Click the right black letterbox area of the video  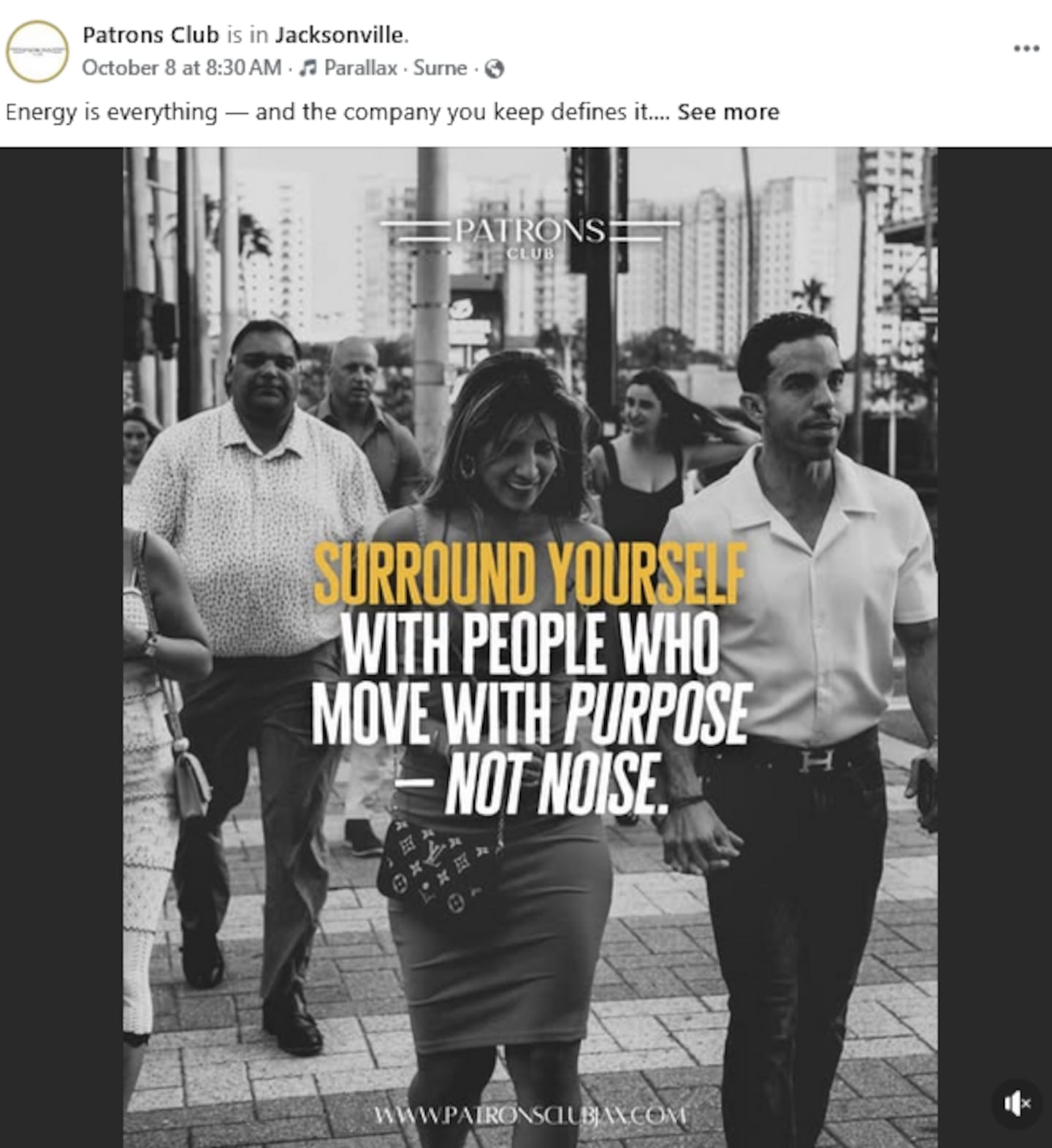click(994, 647)
